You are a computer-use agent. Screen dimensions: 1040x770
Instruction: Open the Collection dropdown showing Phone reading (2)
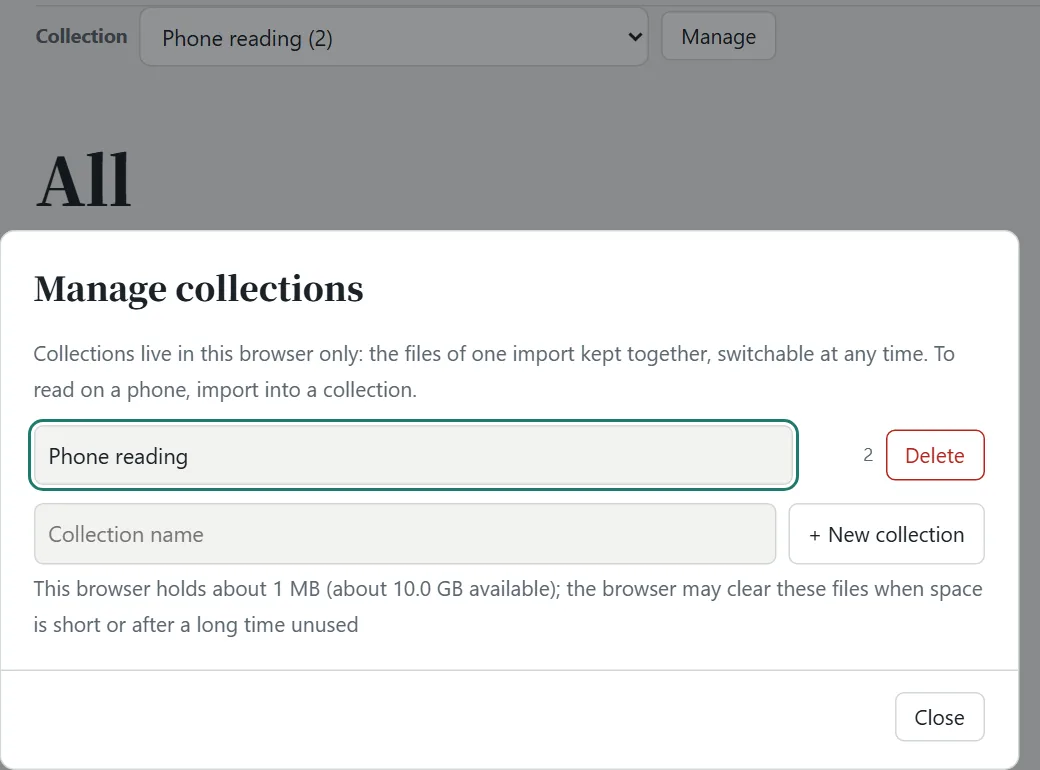[393, 37]
